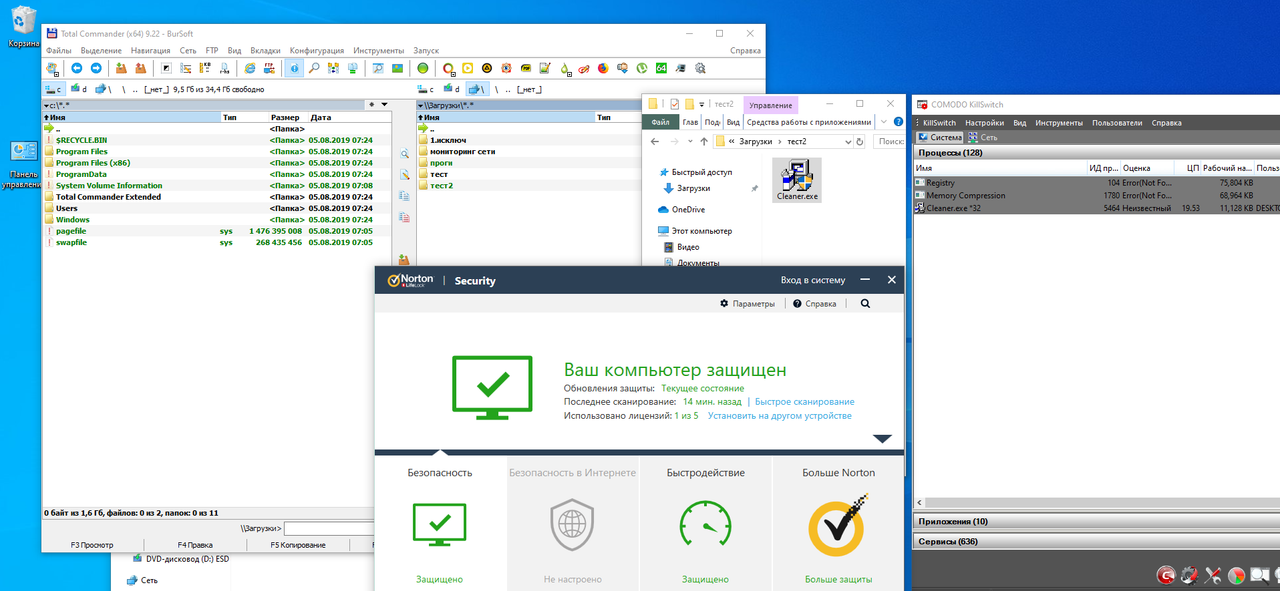Open the Explorer address bar dropdown arrow
Screen dimensions: 1280x591
click(848, 142)
